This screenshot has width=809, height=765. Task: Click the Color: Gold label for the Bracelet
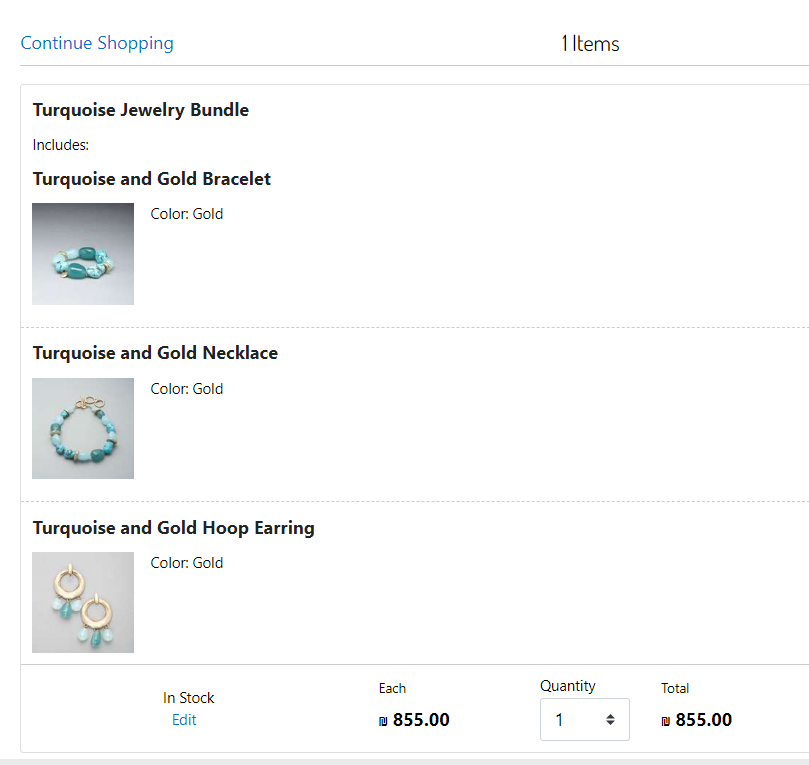[x=186, y=213]
